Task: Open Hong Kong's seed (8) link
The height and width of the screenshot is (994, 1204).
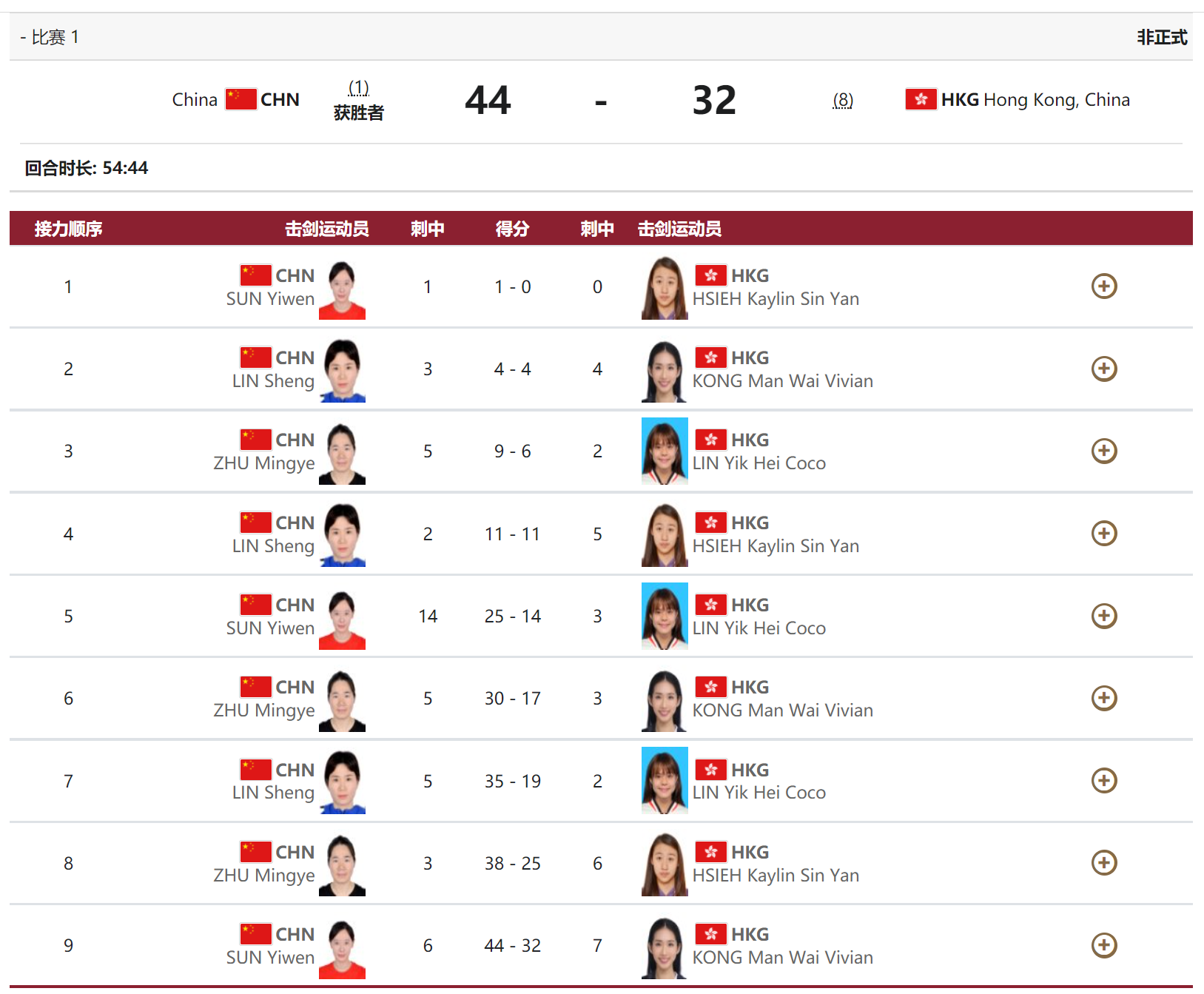Action: [842, 100]
